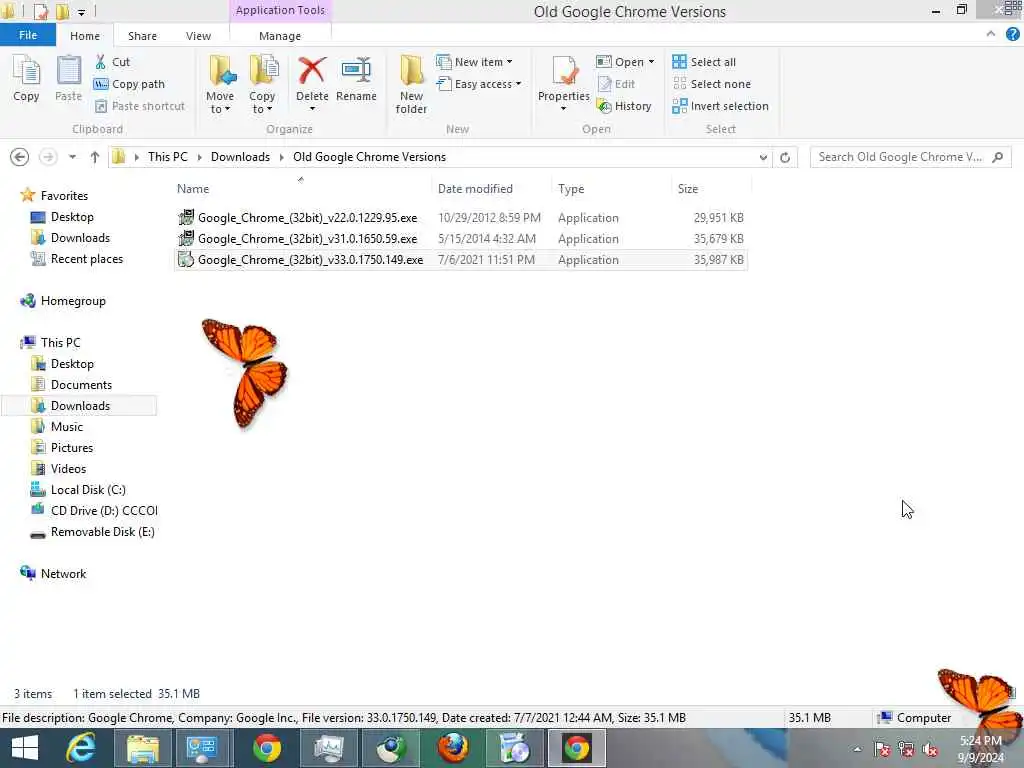Sort by the Name column header
Viewport: 1024px width, 768px height.
(193, 189)
